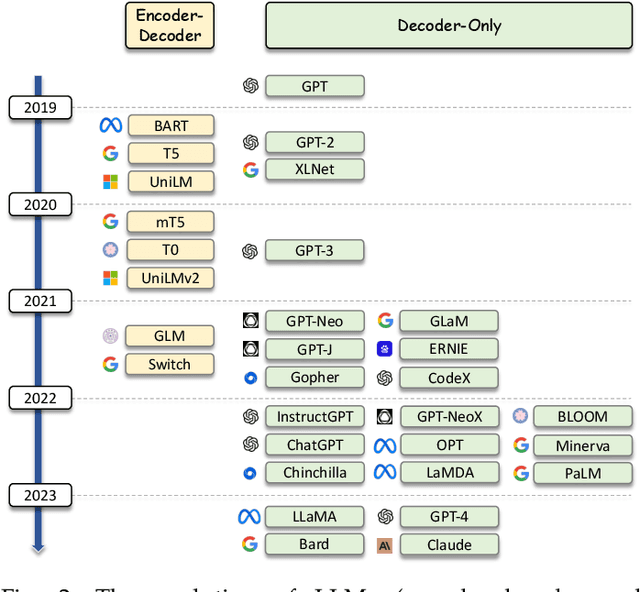The image size is (640, 592).
Task: Click the Google logo beside Bard
Action: click(250, 545)
